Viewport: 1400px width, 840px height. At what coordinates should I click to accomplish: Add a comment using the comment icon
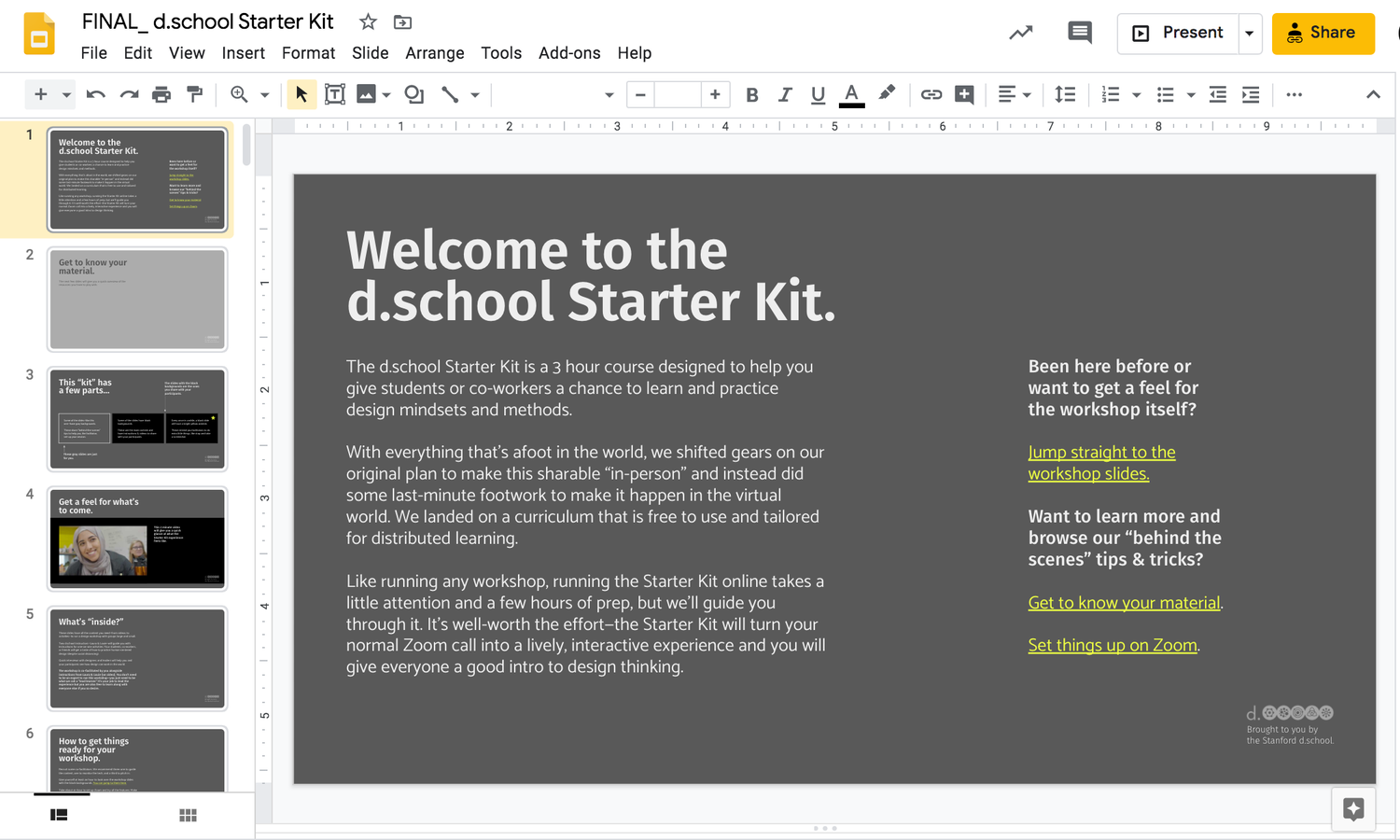tap(1080, 31)
